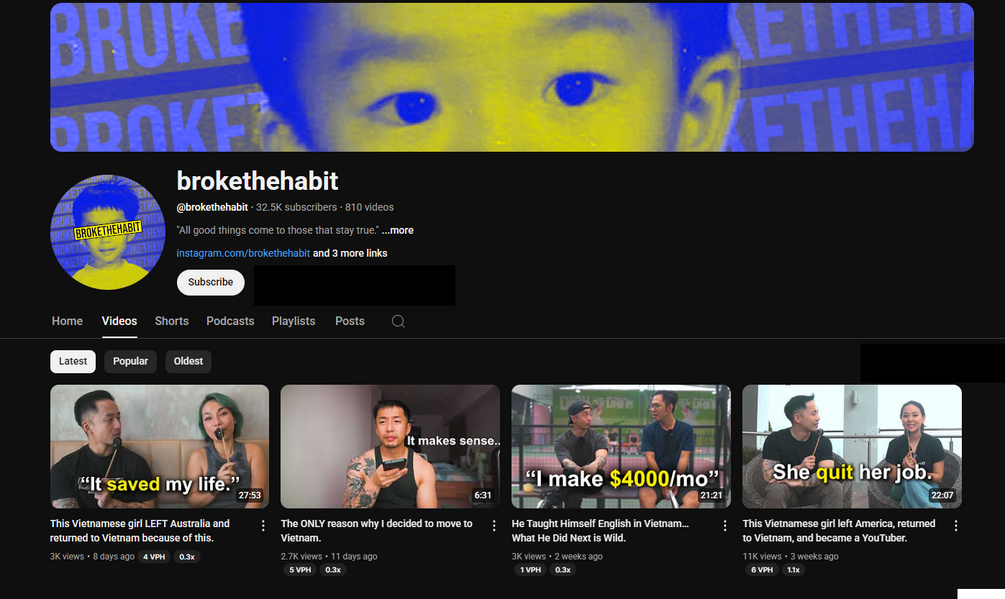
Task: Open title 'The ONLY reason why I decided'
Action: (x=376, y=530)
